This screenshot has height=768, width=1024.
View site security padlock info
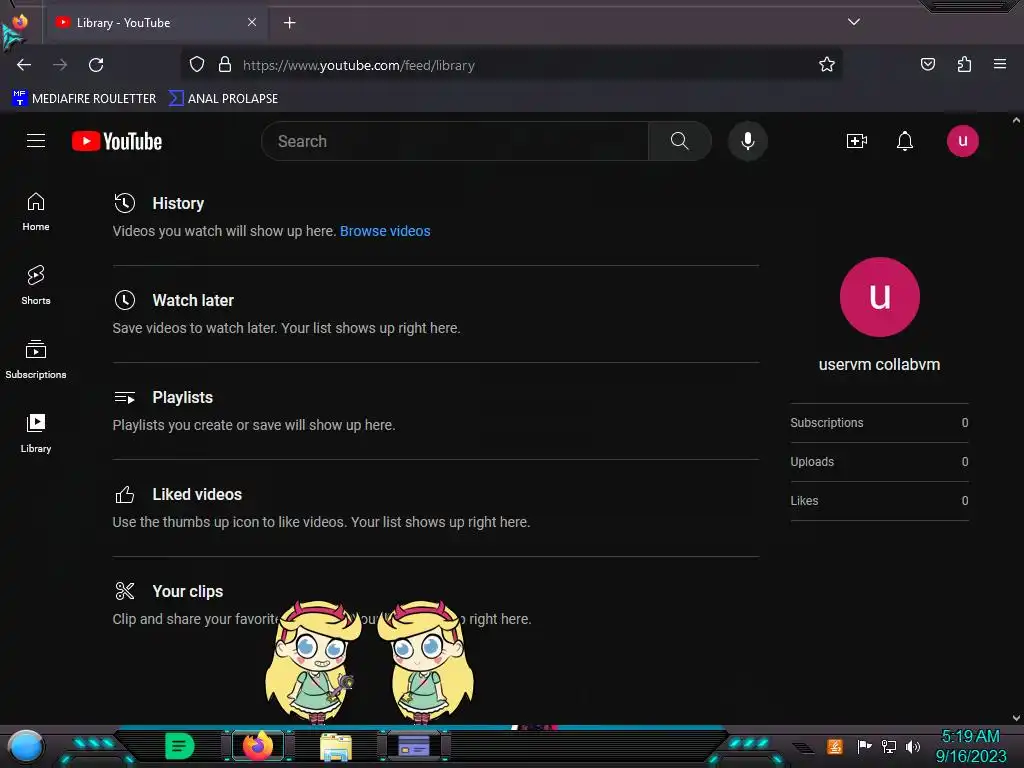pyautogui.click(x=225, y=65)
